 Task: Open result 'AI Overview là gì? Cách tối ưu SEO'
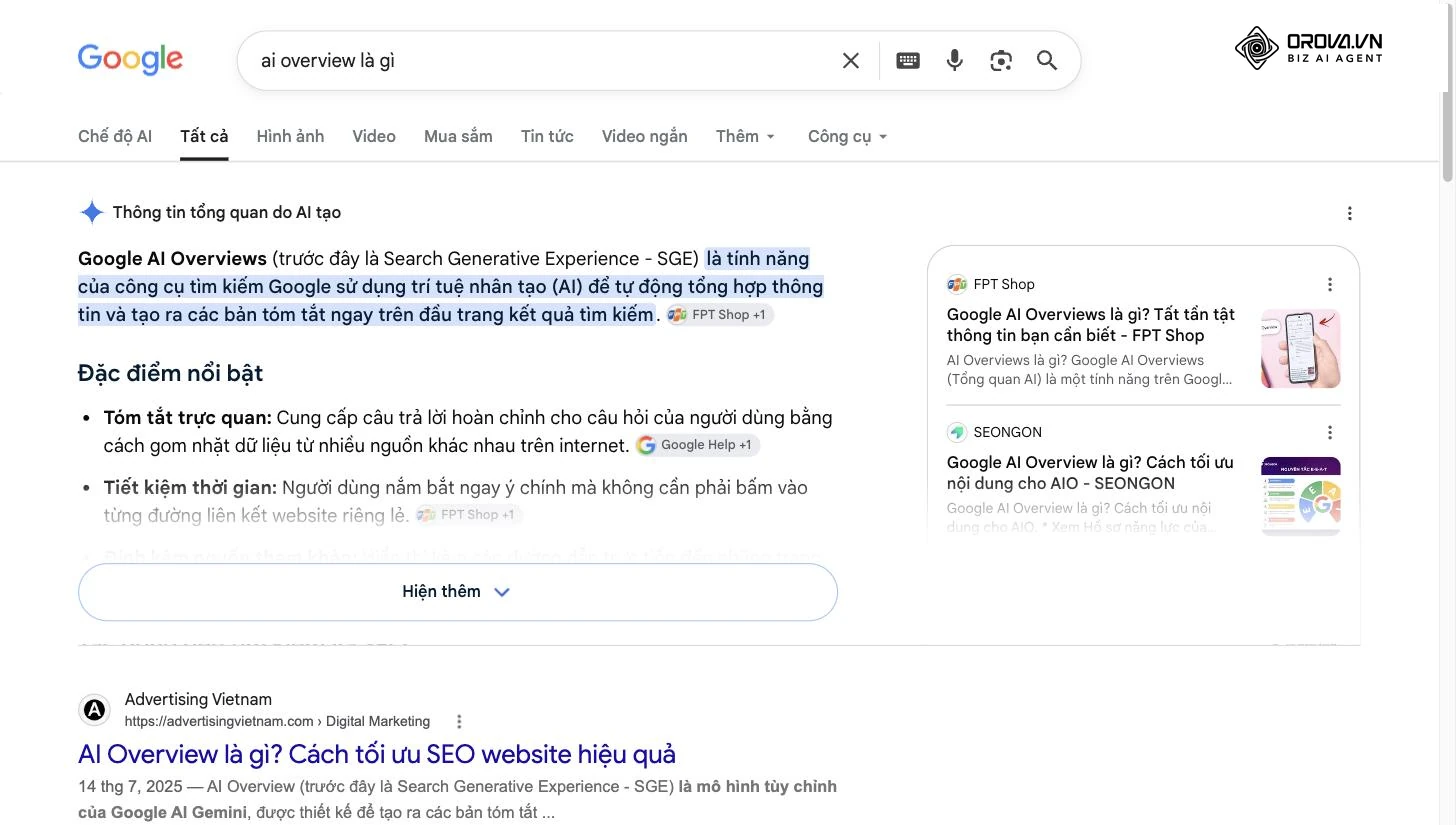377,754
